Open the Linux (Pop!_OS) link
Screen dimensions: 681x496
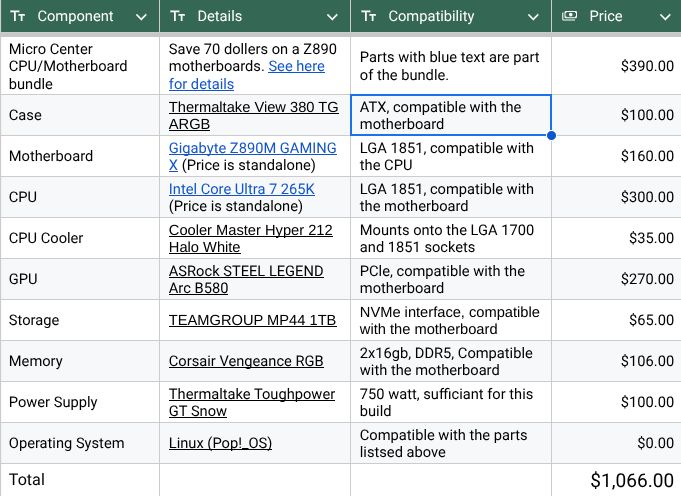click(220, 443)
